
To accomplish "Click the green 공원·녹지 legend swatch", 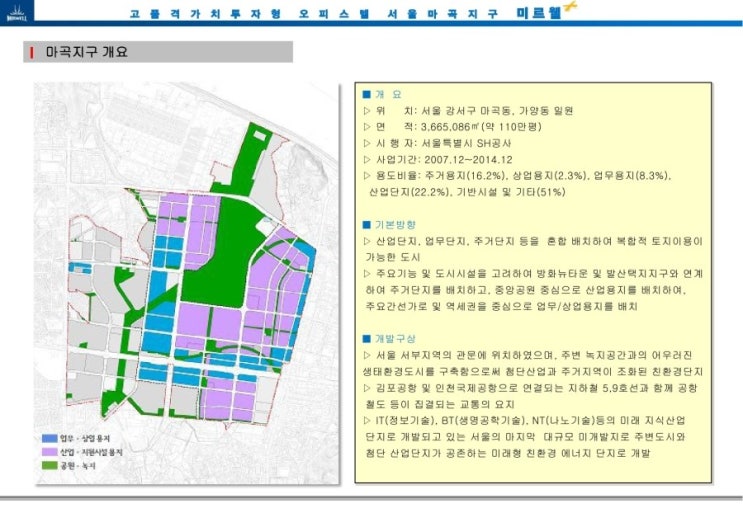I will [x=49, y=466].
